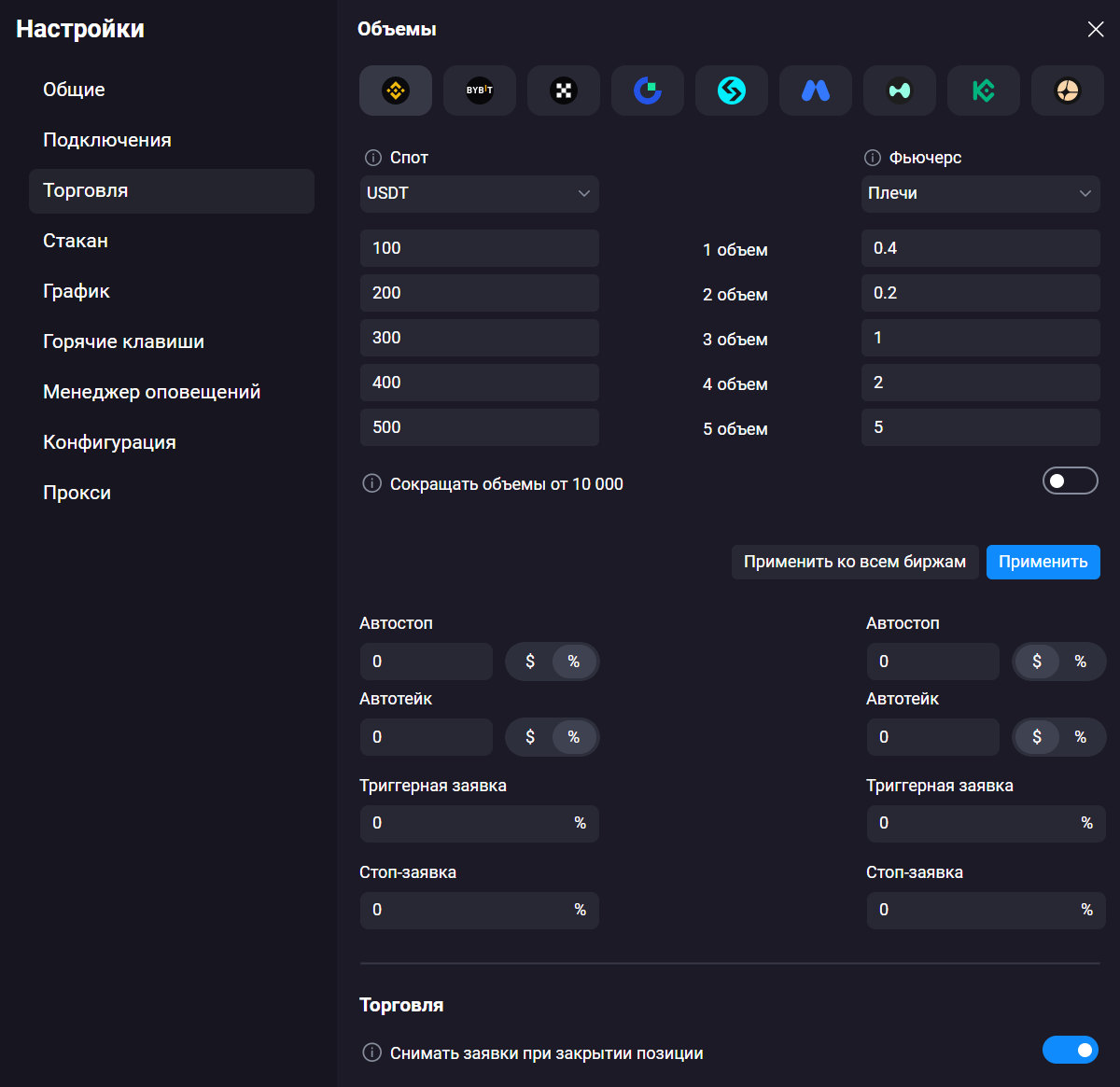
Task: Open the Прокси settings section
Action: [x=172, y=493]
